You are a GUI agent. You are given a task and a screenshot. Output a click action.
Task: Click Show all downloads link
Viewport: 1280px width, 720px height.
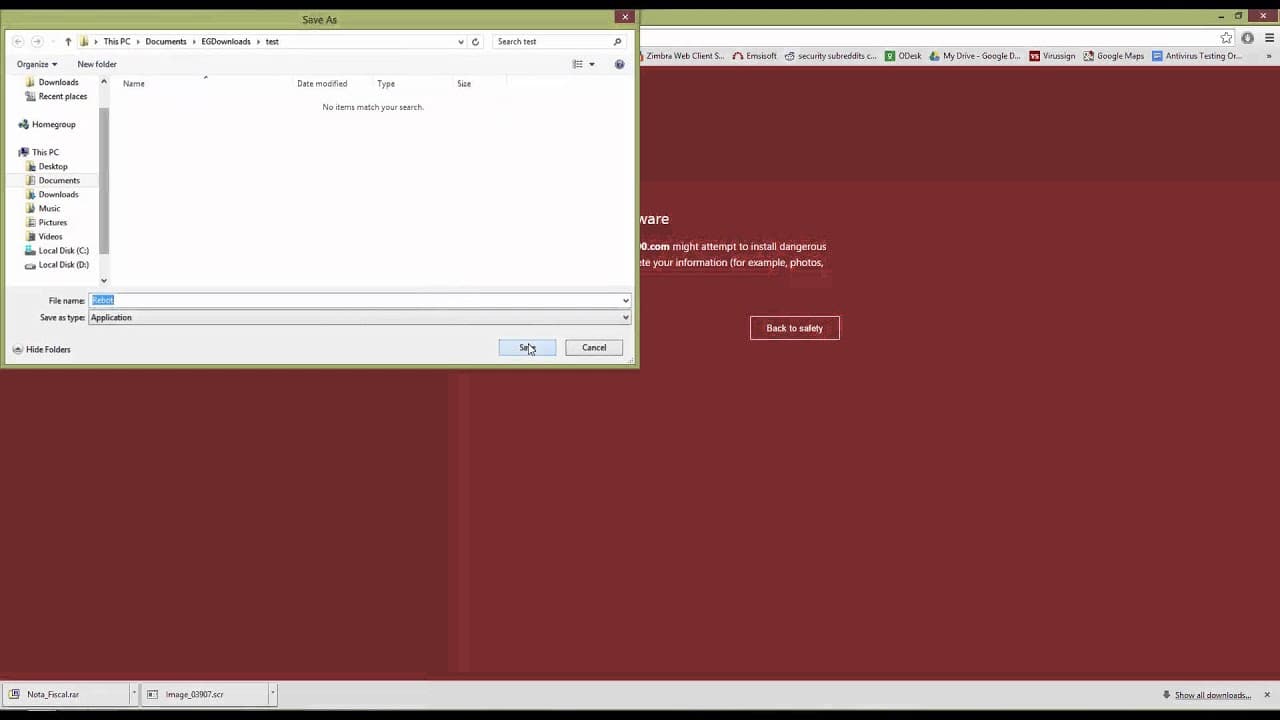click(x=1212, y=695)
